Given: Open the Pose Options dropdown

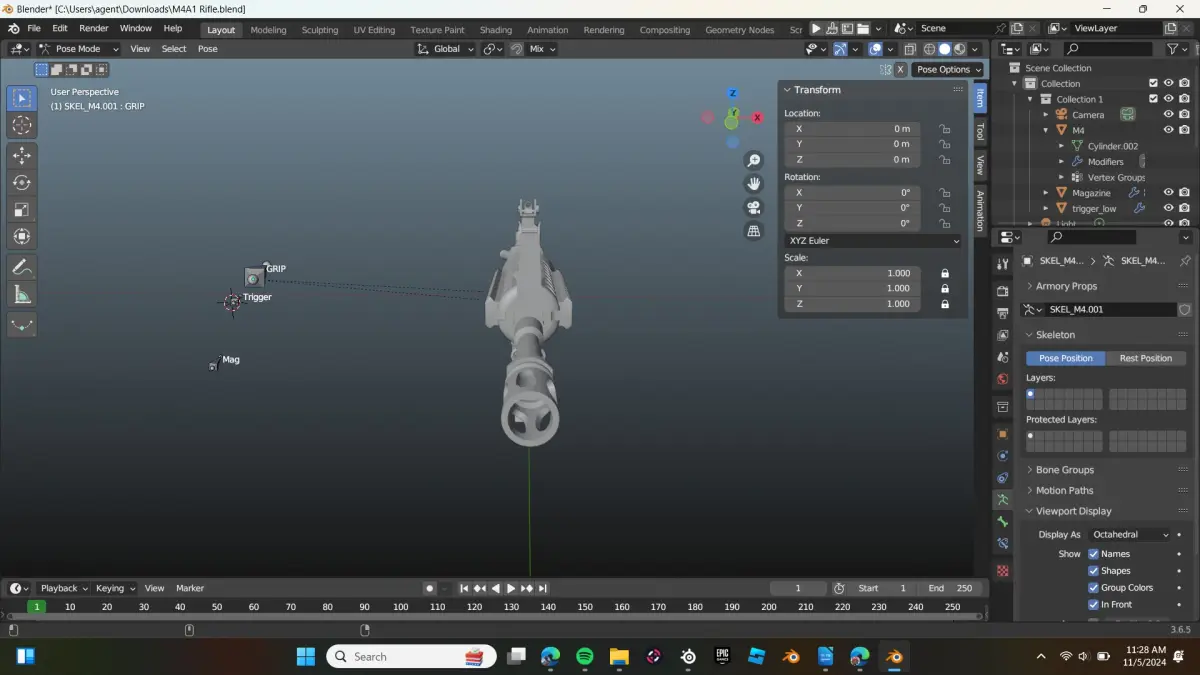Looking at the screenshot, I should pyautogui.click(x=948, y=69).
